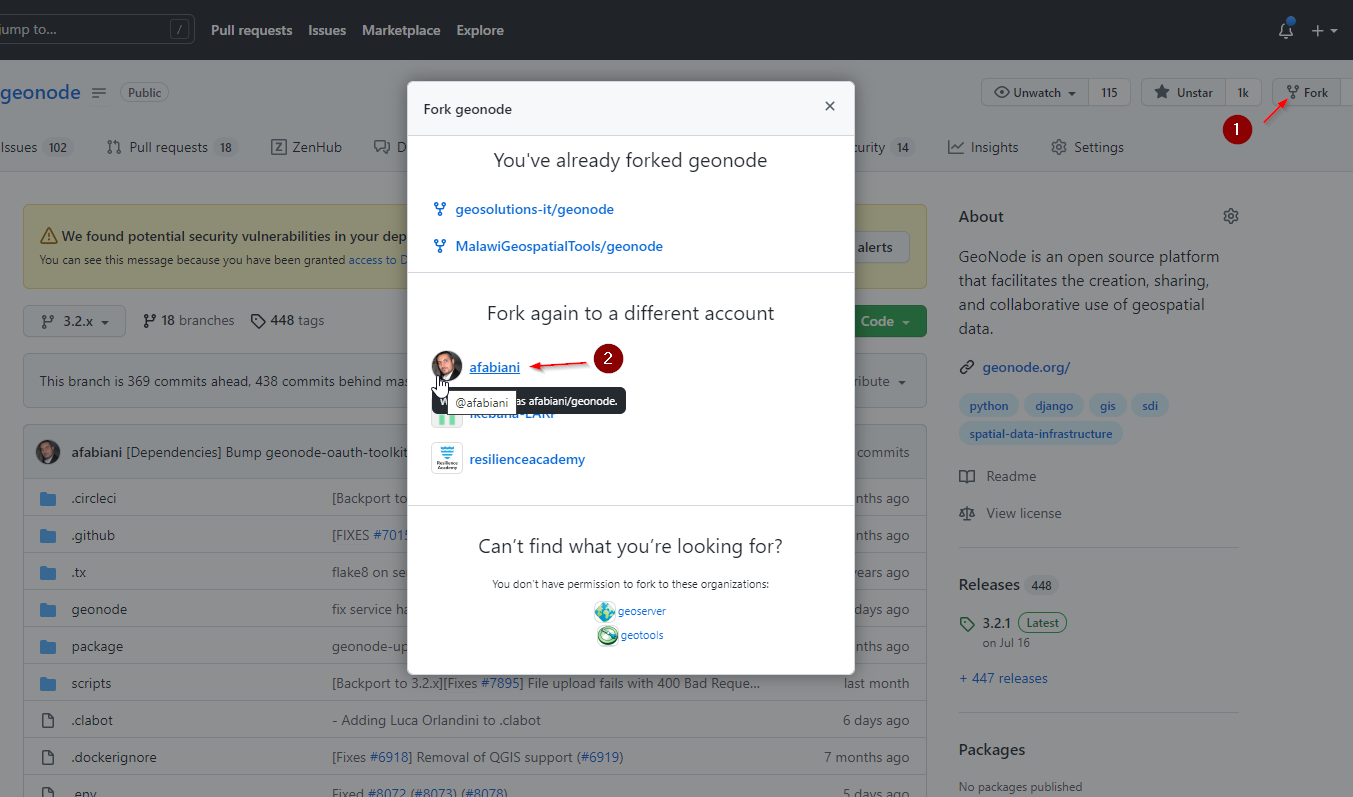Open the geotools organization link
The image size is (1353, 797).
(641, 635)
